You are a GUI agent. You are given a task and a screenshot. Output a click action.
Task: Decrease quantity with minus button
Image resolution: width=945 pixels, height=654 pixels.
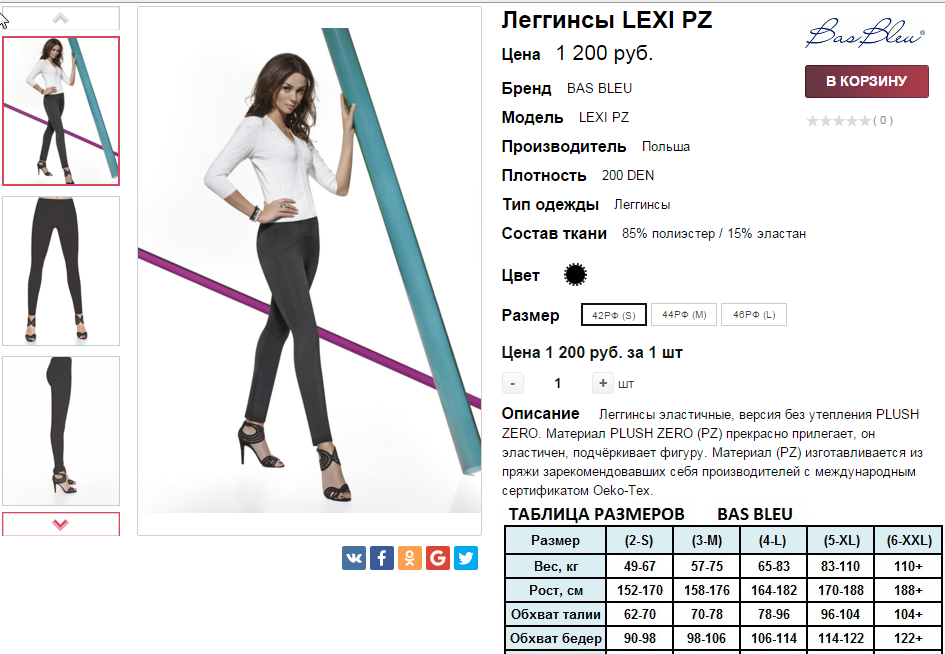point(513,383)
